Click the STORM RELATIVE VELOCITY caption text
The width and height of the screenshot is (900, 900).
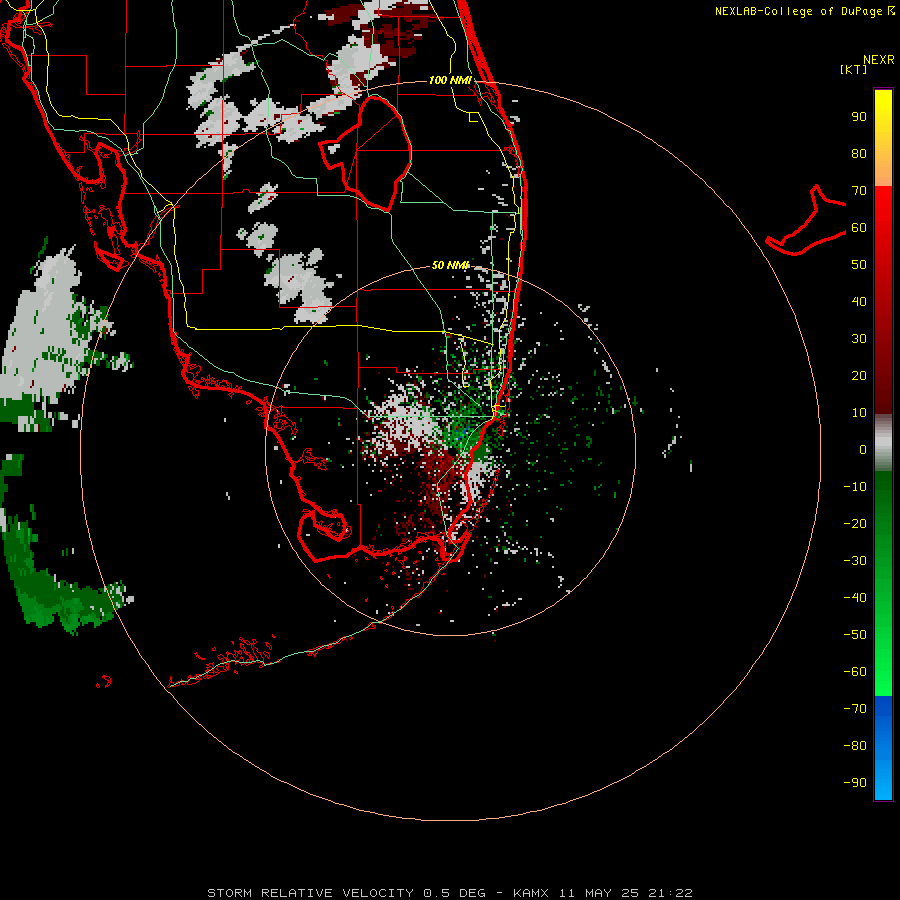click(310, 893)
